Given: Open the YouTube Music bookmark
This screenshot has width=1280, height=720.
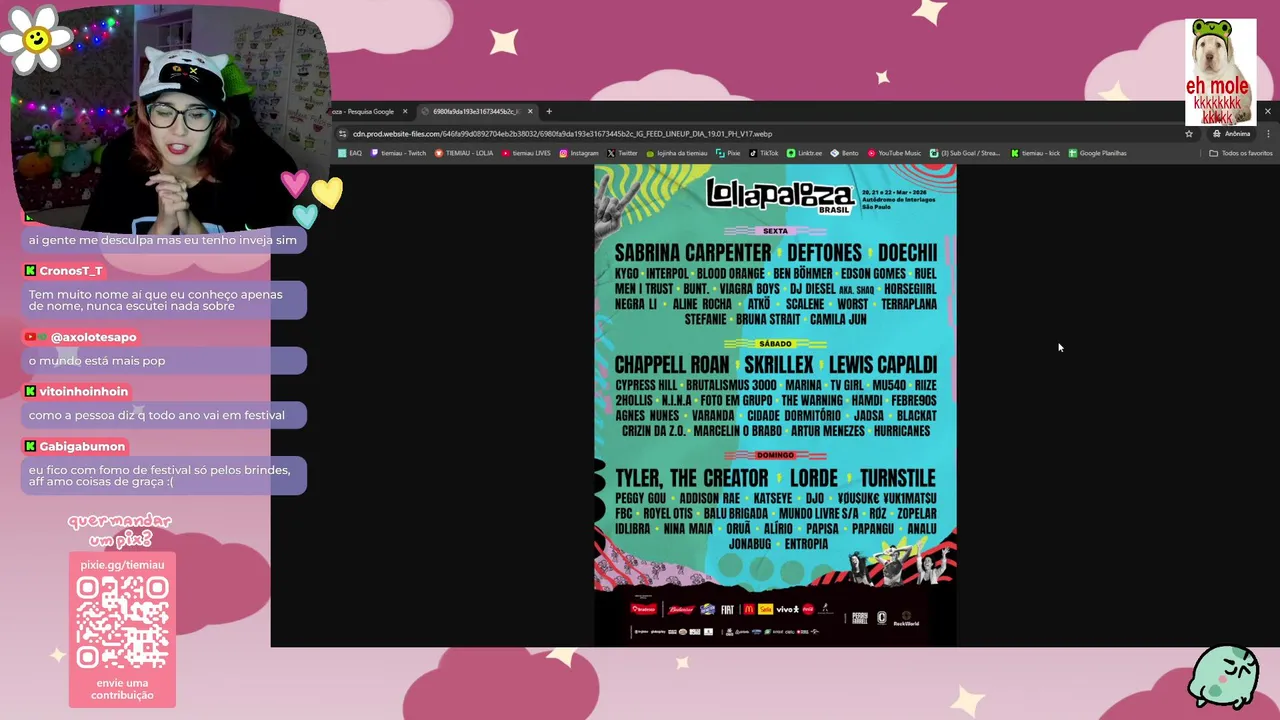Looking at the screenshot, I should click(894, 153).
